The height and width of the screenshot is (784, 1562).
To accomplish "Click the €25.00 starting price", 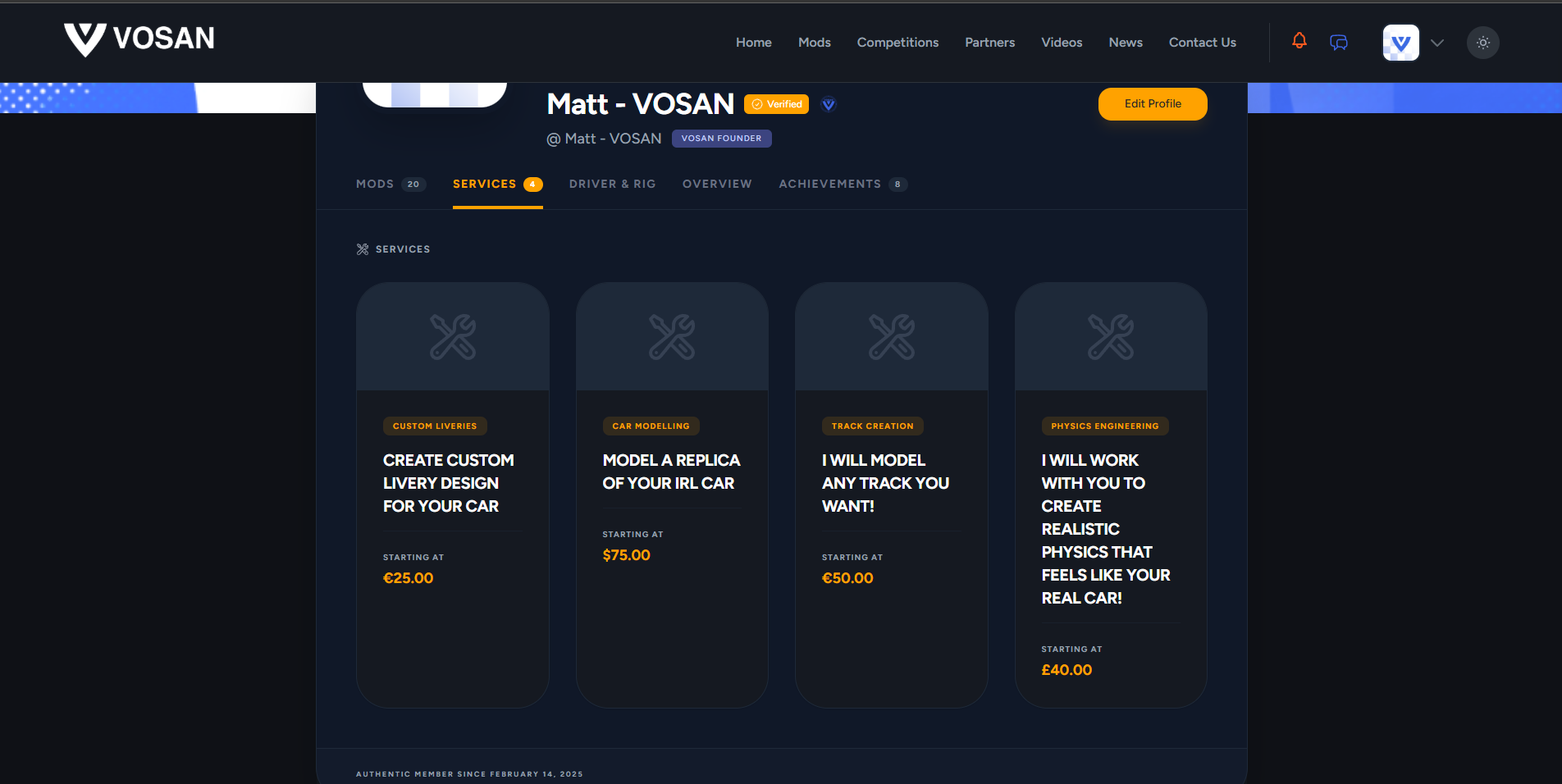I will pos(409,578).
